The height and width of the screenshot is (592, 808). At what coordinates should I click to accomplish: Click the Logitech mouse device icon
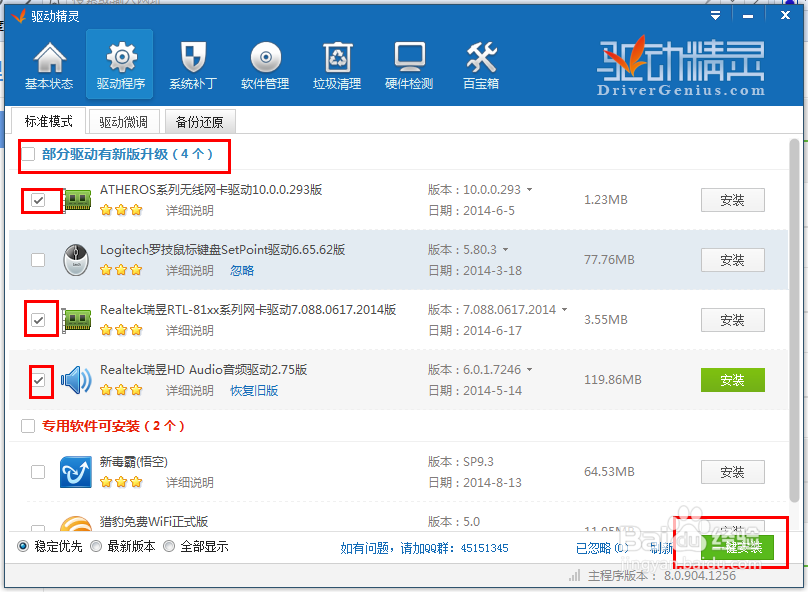point(76,260)
